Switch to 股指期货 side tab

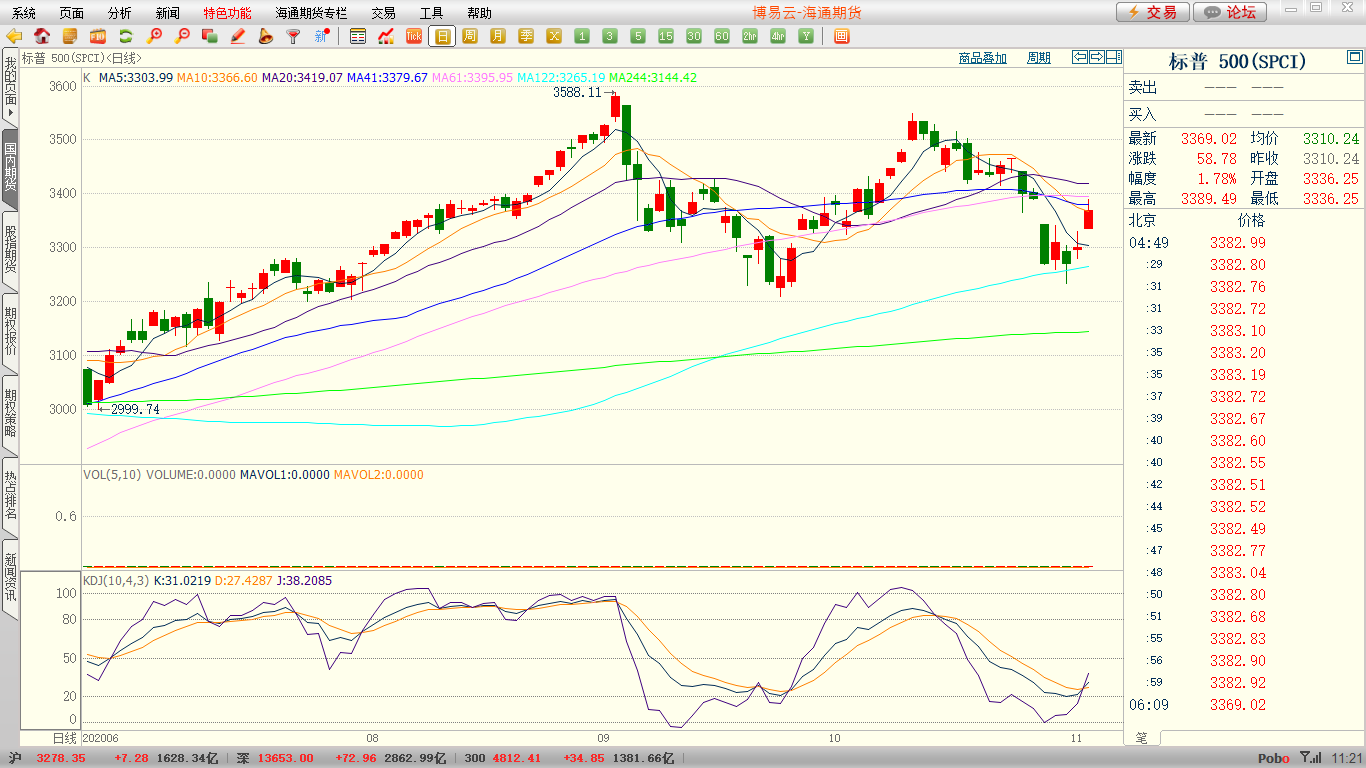coord(10,250)
